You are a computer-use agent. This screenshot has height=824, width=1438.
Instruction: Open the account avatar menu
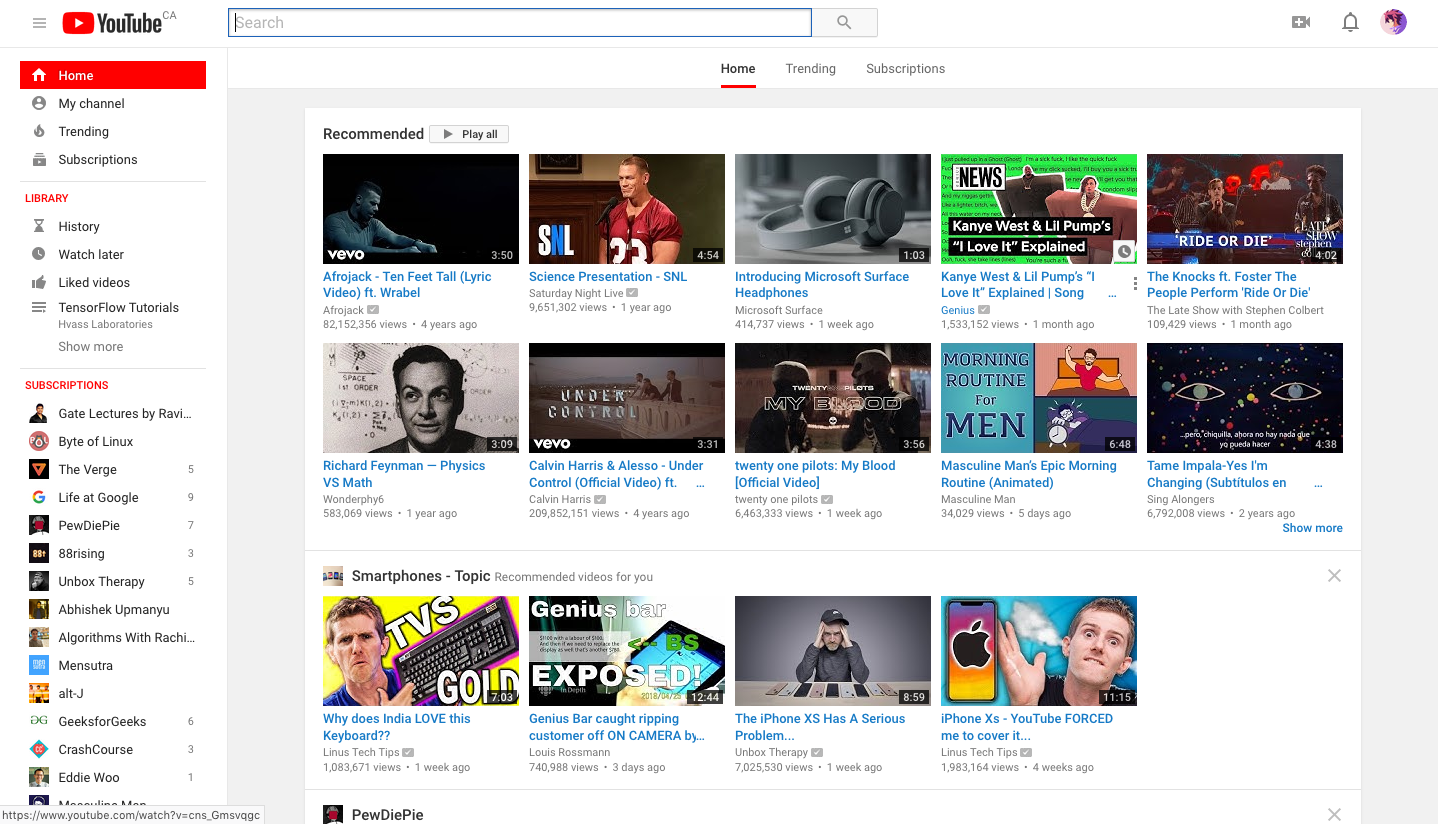tap(1393, 22)
